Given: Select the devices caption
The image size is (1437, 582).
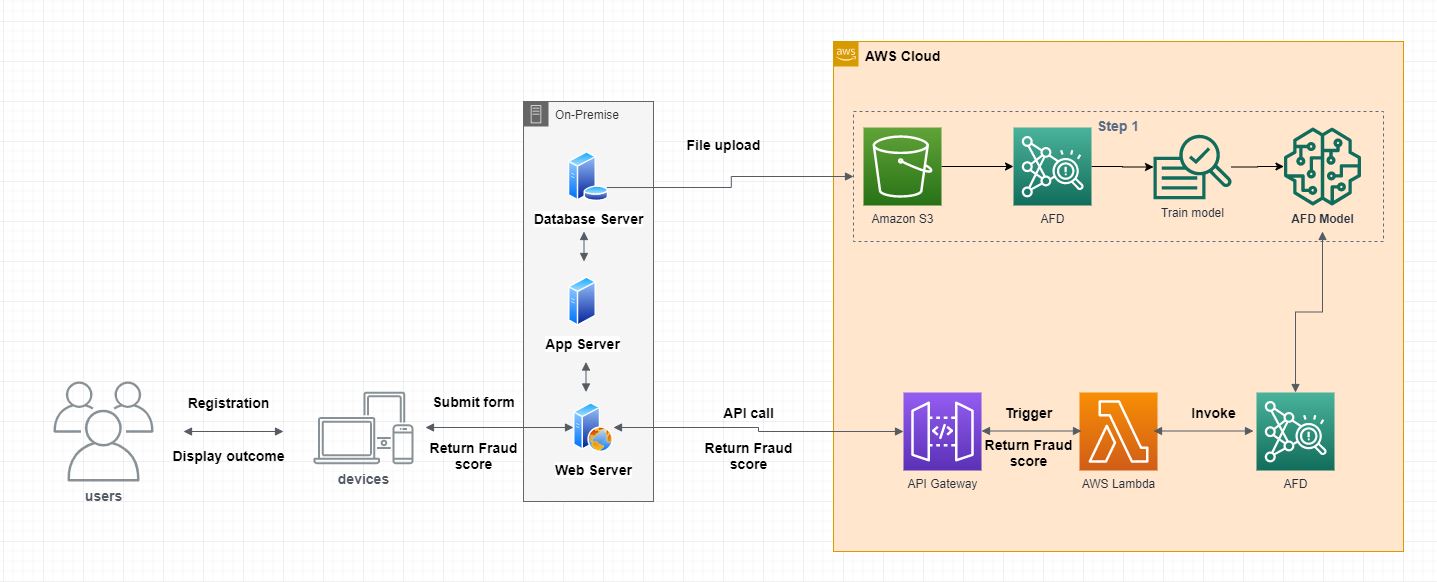Looking at the screenshot, I should pyautogui.click(x=363, y=479).
